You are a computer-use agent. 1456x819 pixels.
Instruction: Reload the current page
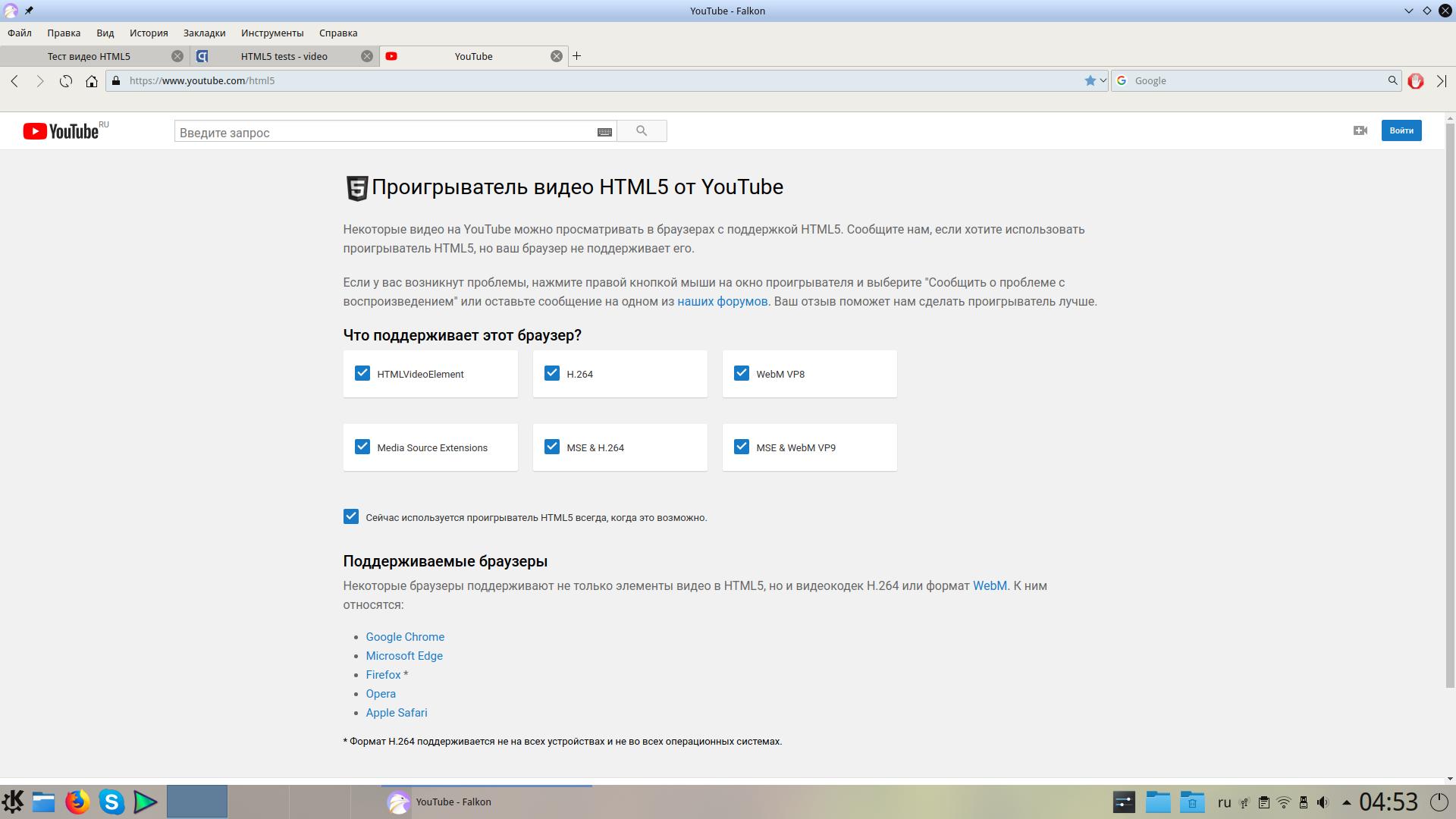(x=66, y=81)
